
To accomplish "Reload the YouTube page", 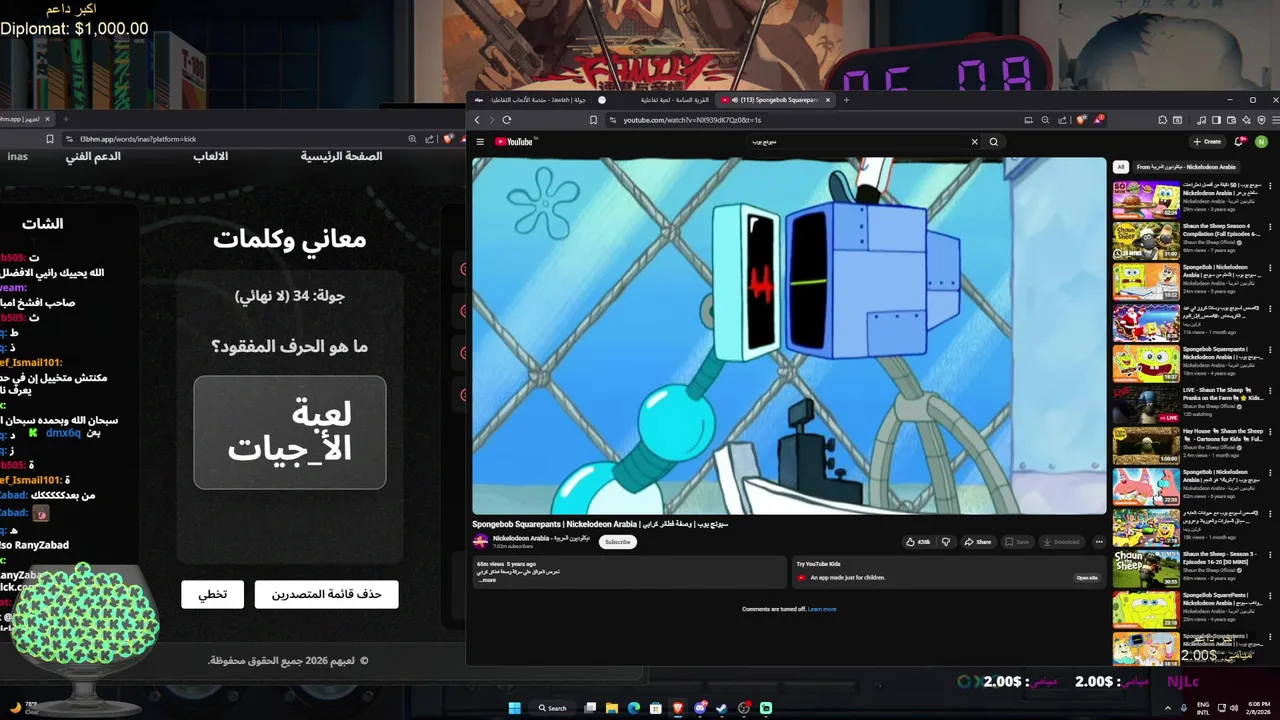I will tap(507, 120).
